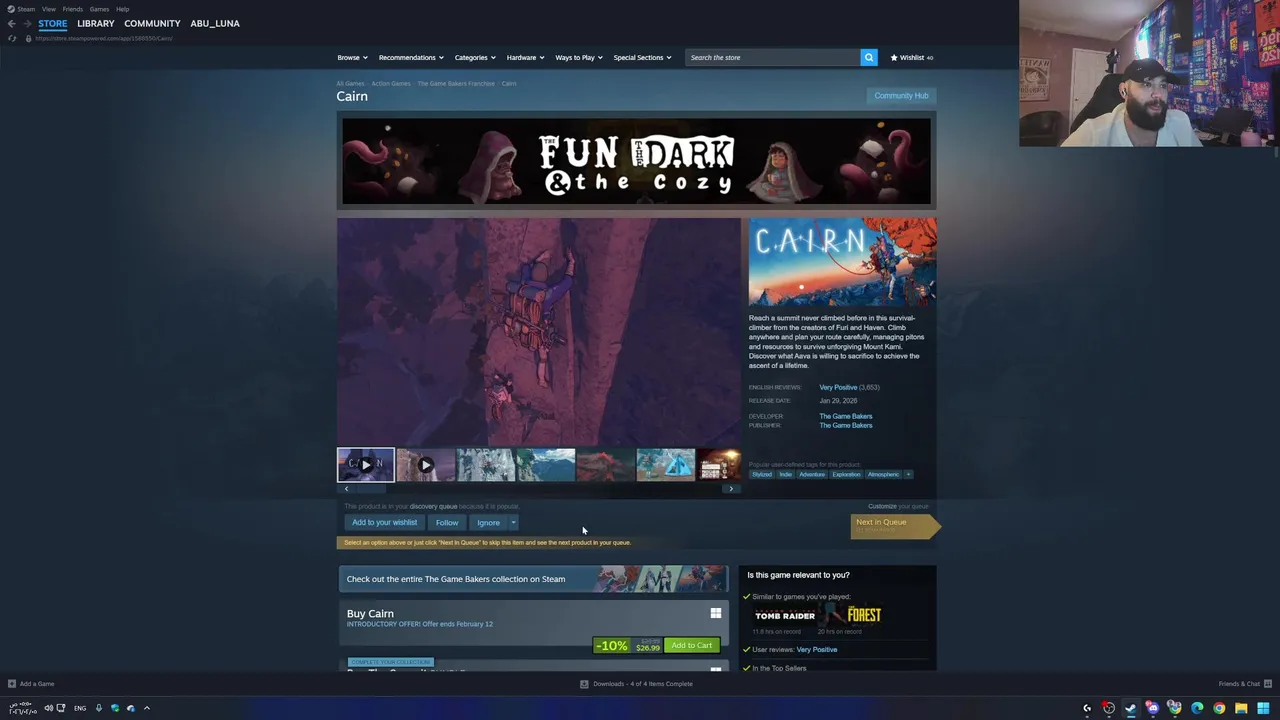Open Steam from the Windows taskbar

[1130, 708]
